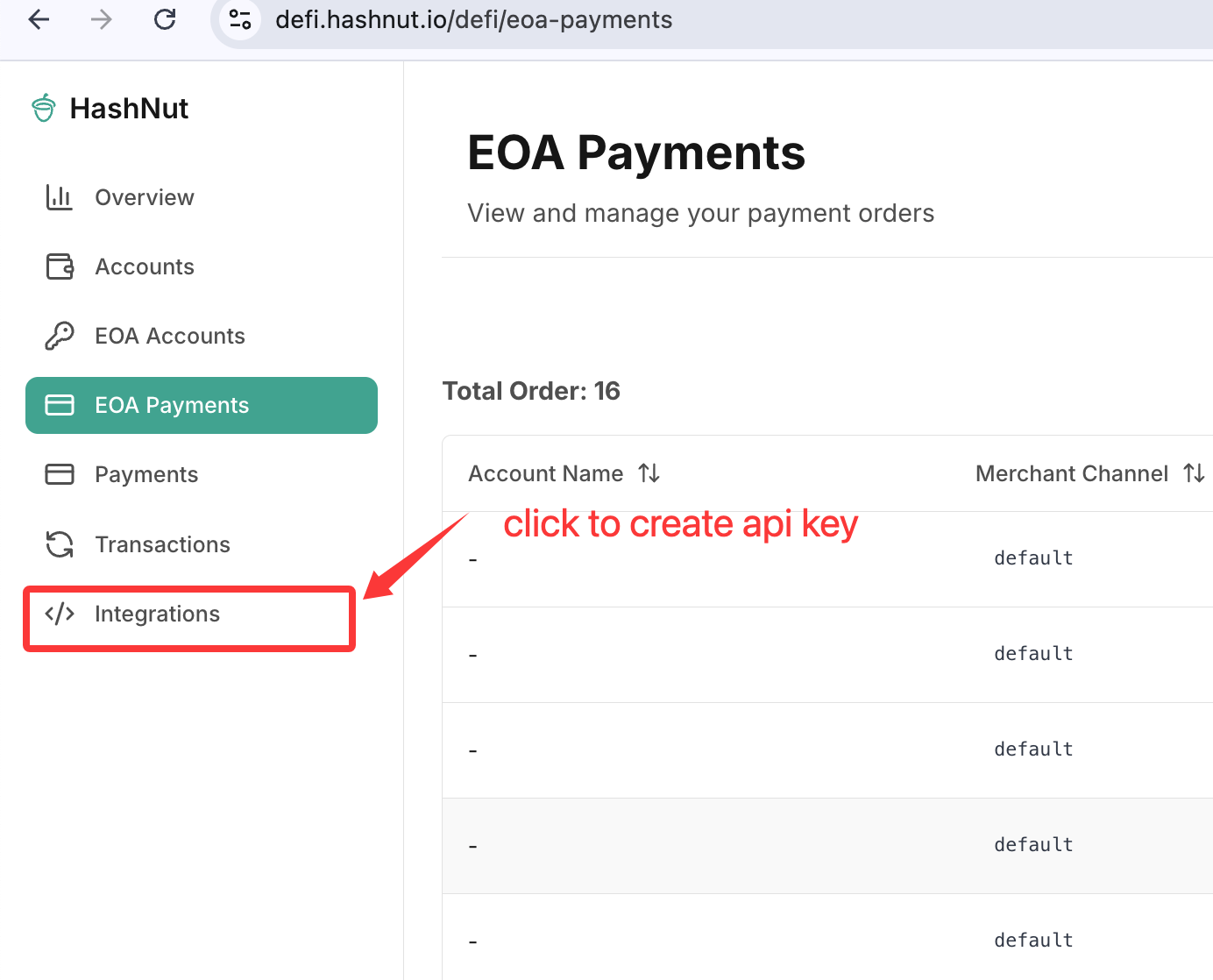
Task: Navigate to EOA Accounts page label
Action: click(x=170, y=336)
